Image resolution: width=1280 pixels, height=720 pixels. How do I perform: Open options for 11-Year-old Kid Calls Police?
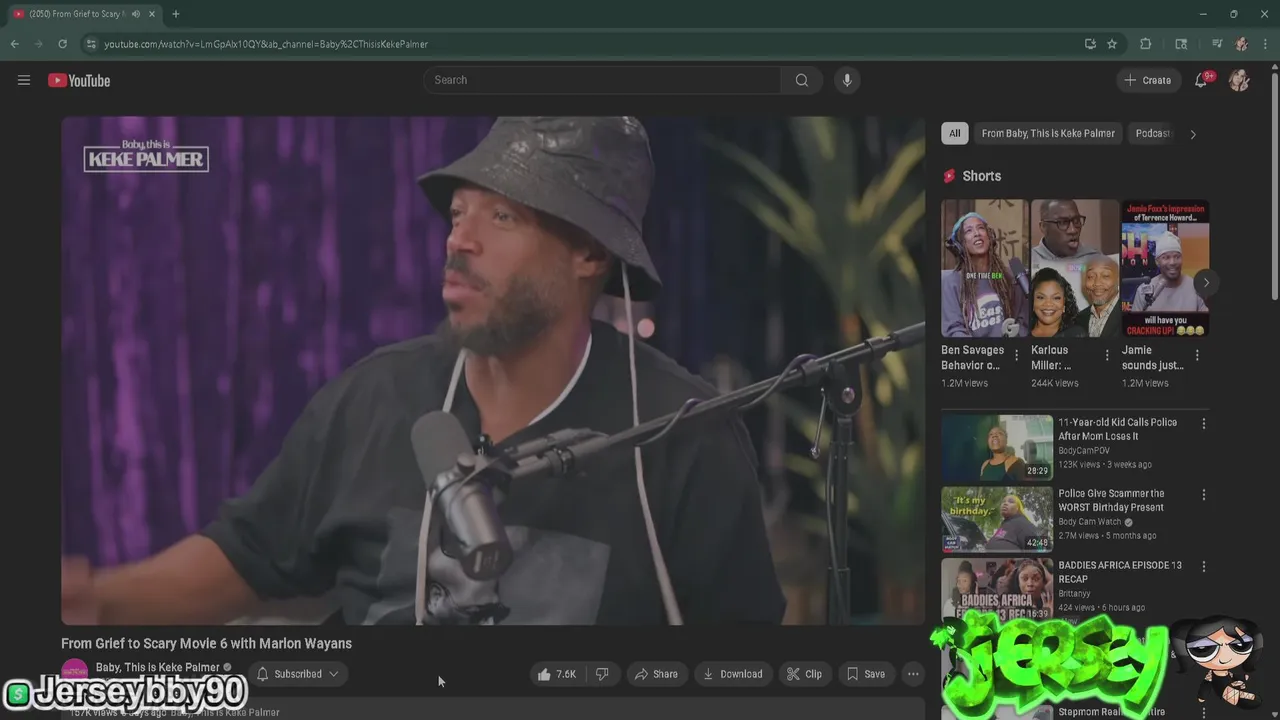(1204, 424)
